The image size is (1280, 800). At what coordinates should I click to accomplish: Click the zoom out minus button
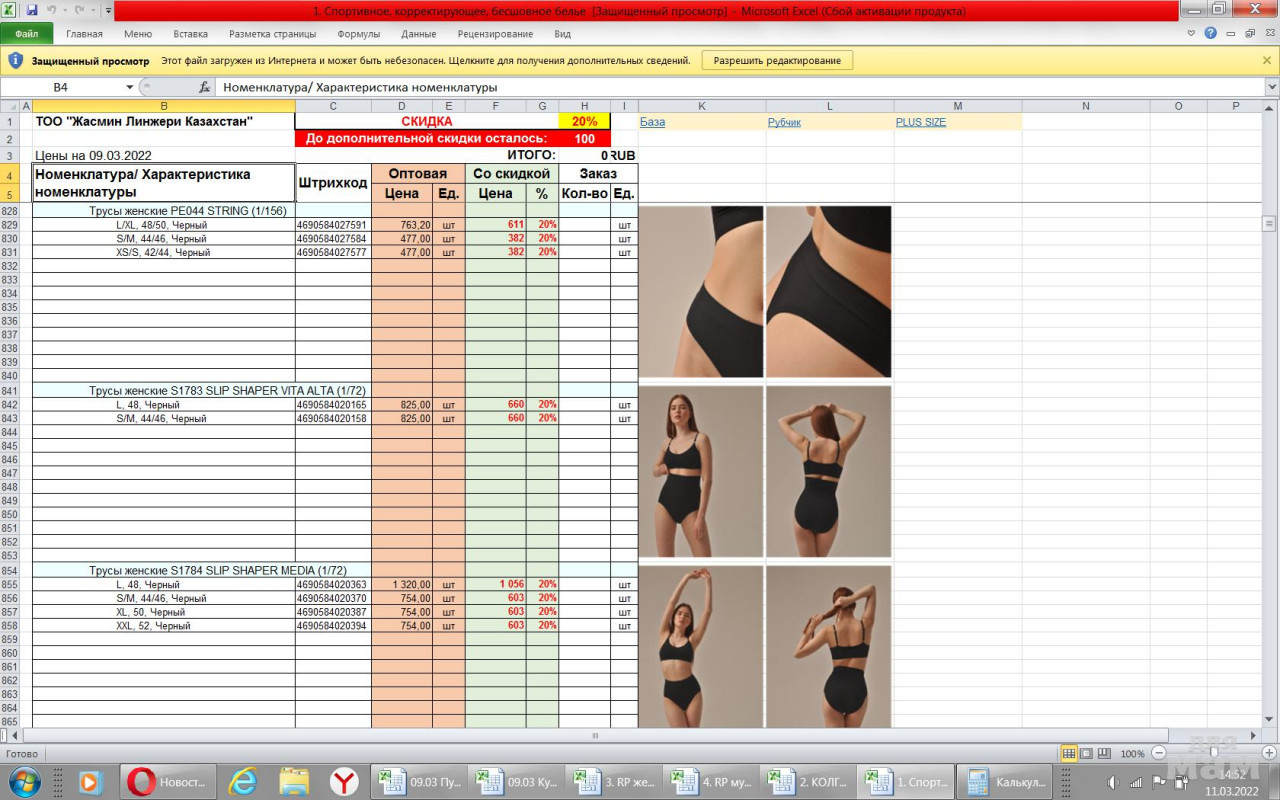click(1159, 753)
